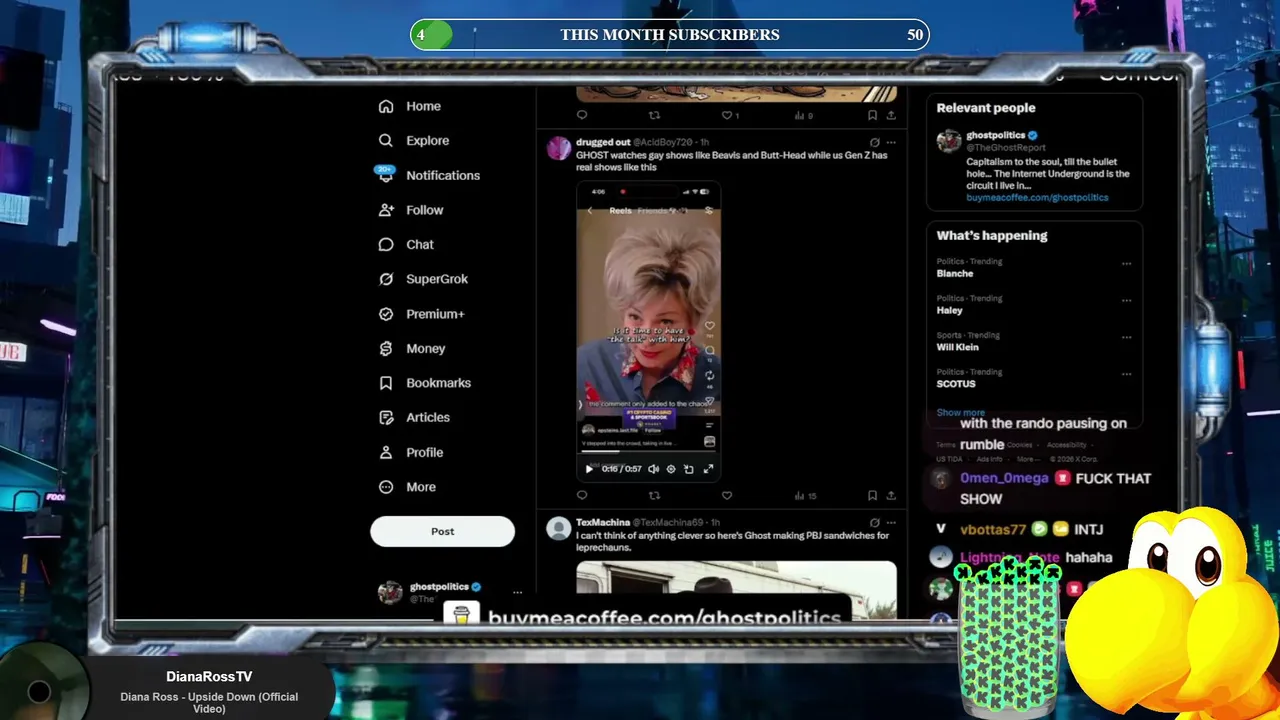Click Grok icon on TexMachina post
The height and width of the screenshot is (720, 1280).
pos(874,523)
